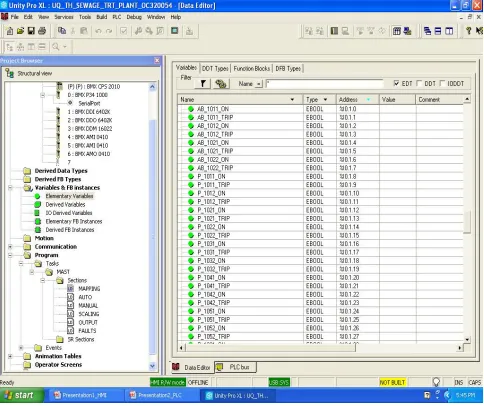Select Derived Variables in the tree

(x=65, y=205)
